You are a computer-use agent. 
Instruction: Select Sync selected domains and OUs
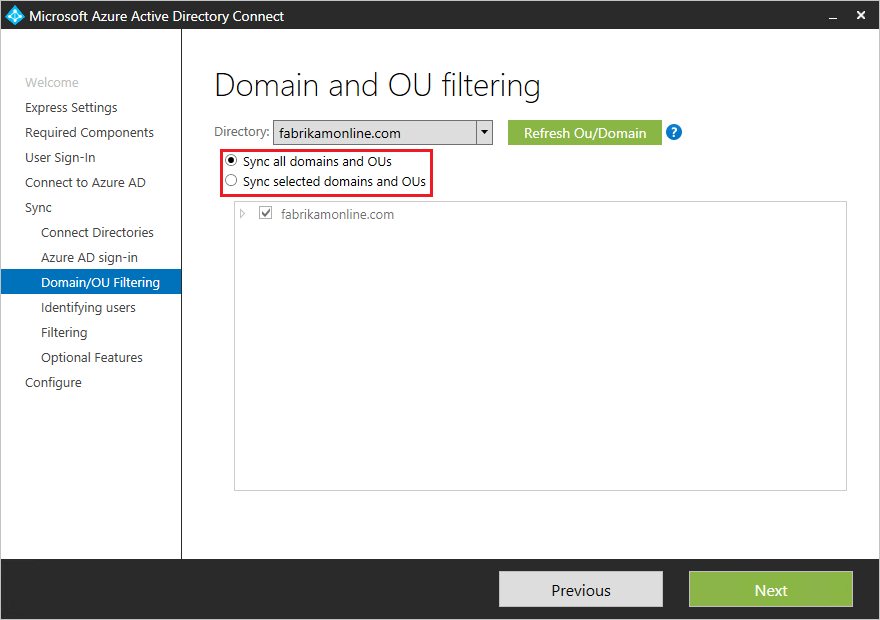232,181
